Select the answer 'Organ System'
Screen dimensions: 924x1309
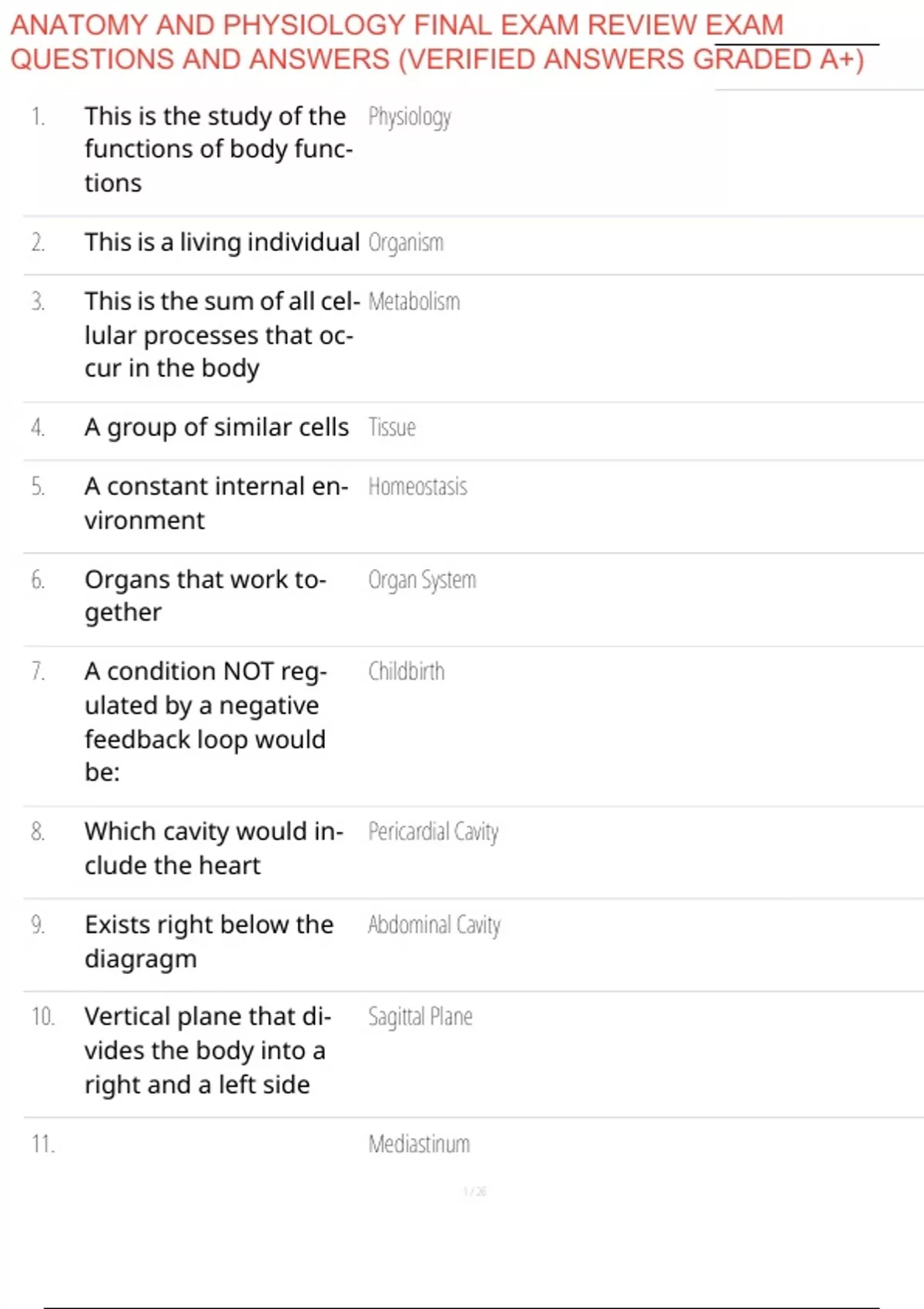422,580
